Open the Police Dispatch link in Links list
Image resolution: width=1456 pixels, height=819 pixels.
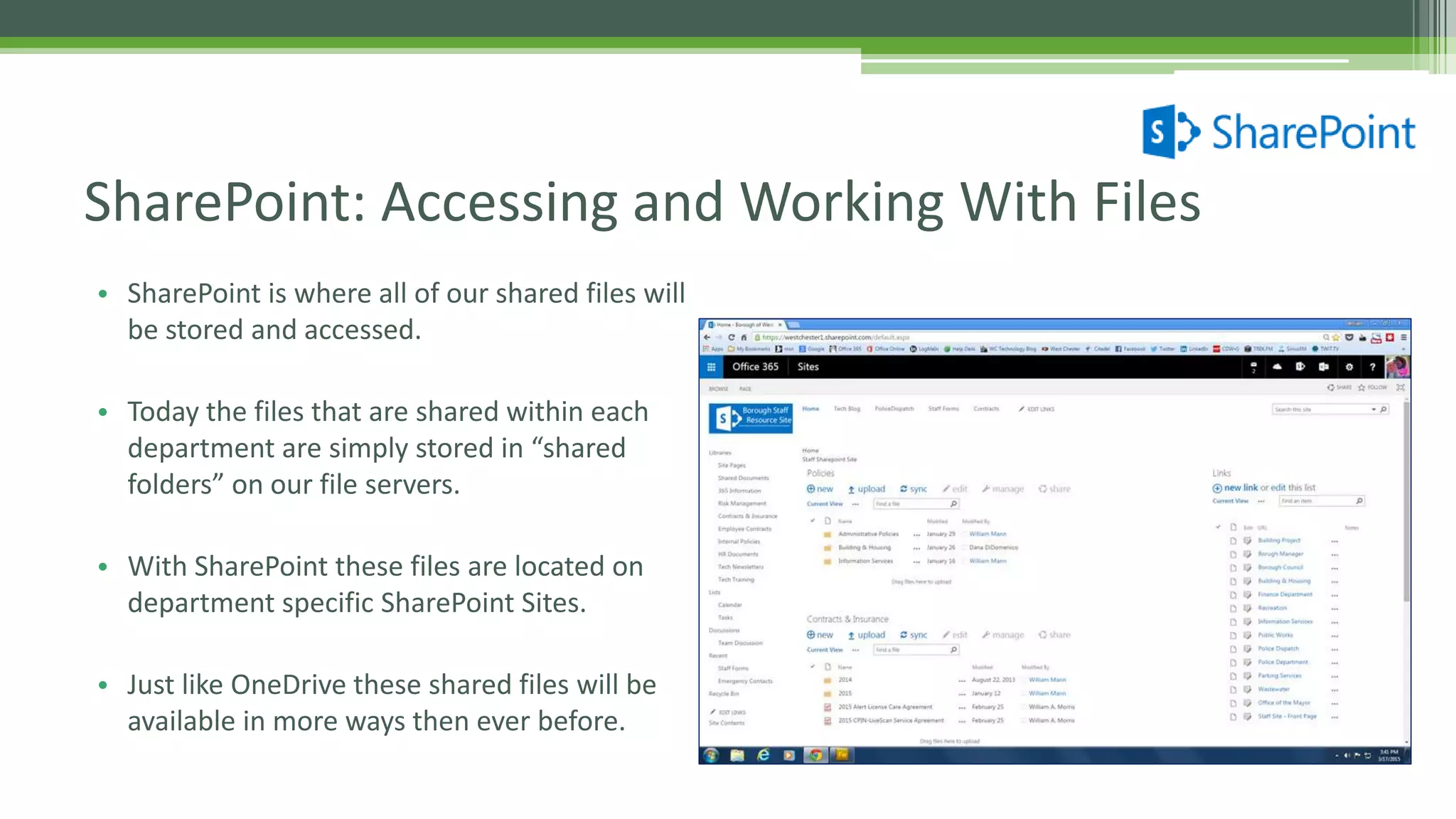tap(1278, 648)
